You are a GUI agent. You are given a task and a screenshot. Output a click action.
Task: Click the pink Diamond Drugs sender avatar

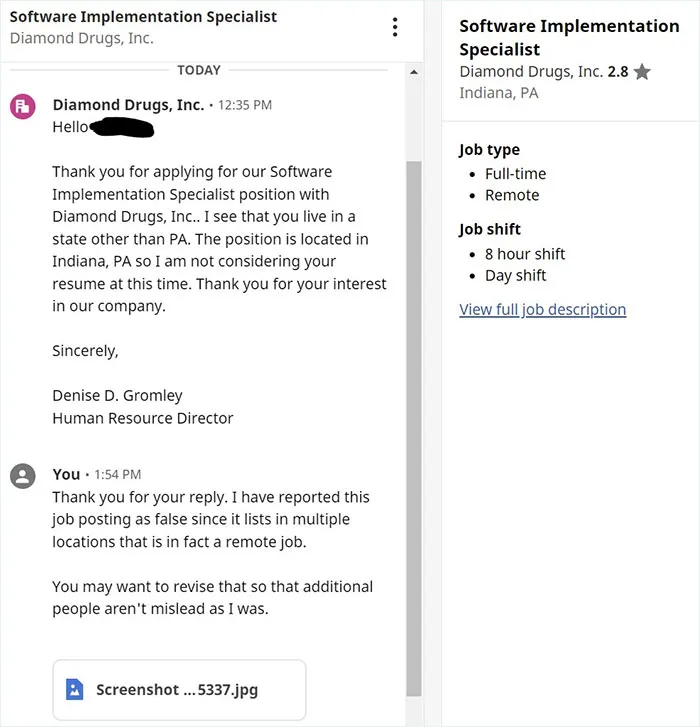tap(23, 106)
